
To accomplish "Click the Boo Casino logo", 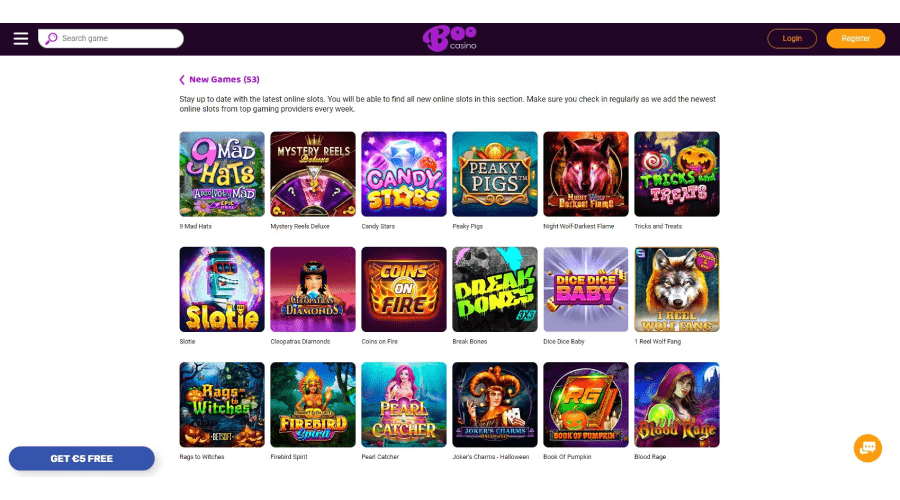I will point(449,38).
